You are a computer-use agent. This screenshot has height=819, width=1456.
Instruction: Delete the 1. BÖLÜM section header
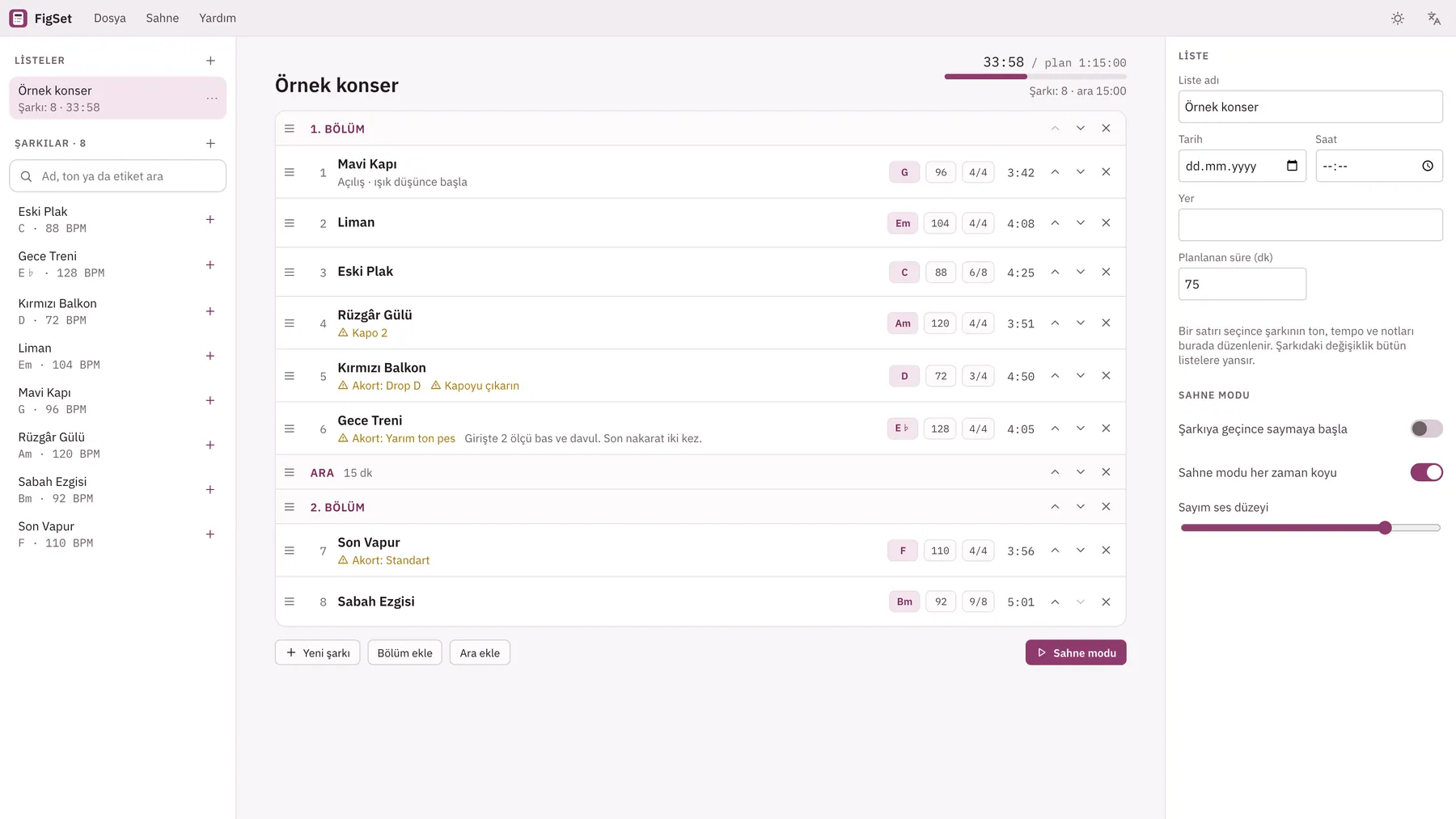point(1106,129)
